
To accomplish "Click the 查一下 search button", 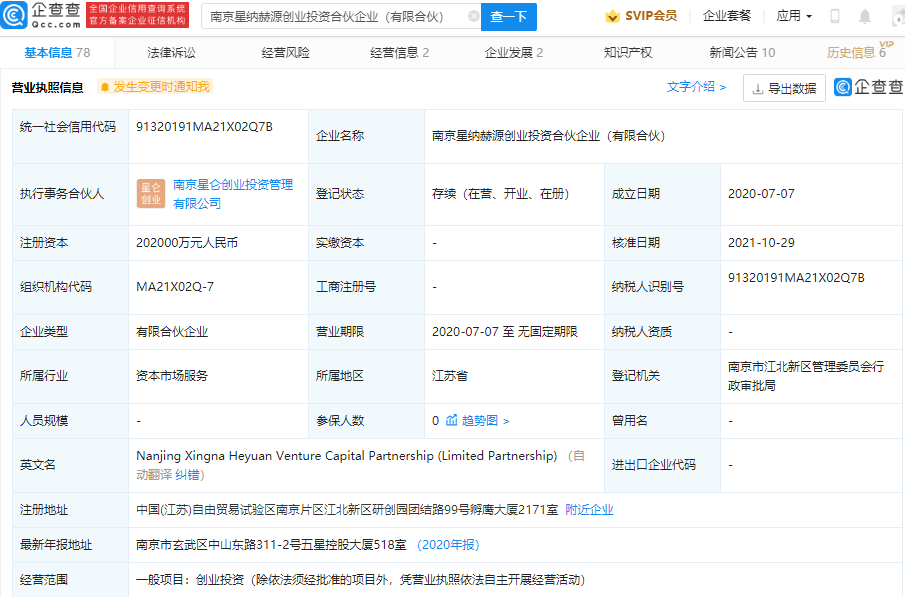I will (510, 17).
